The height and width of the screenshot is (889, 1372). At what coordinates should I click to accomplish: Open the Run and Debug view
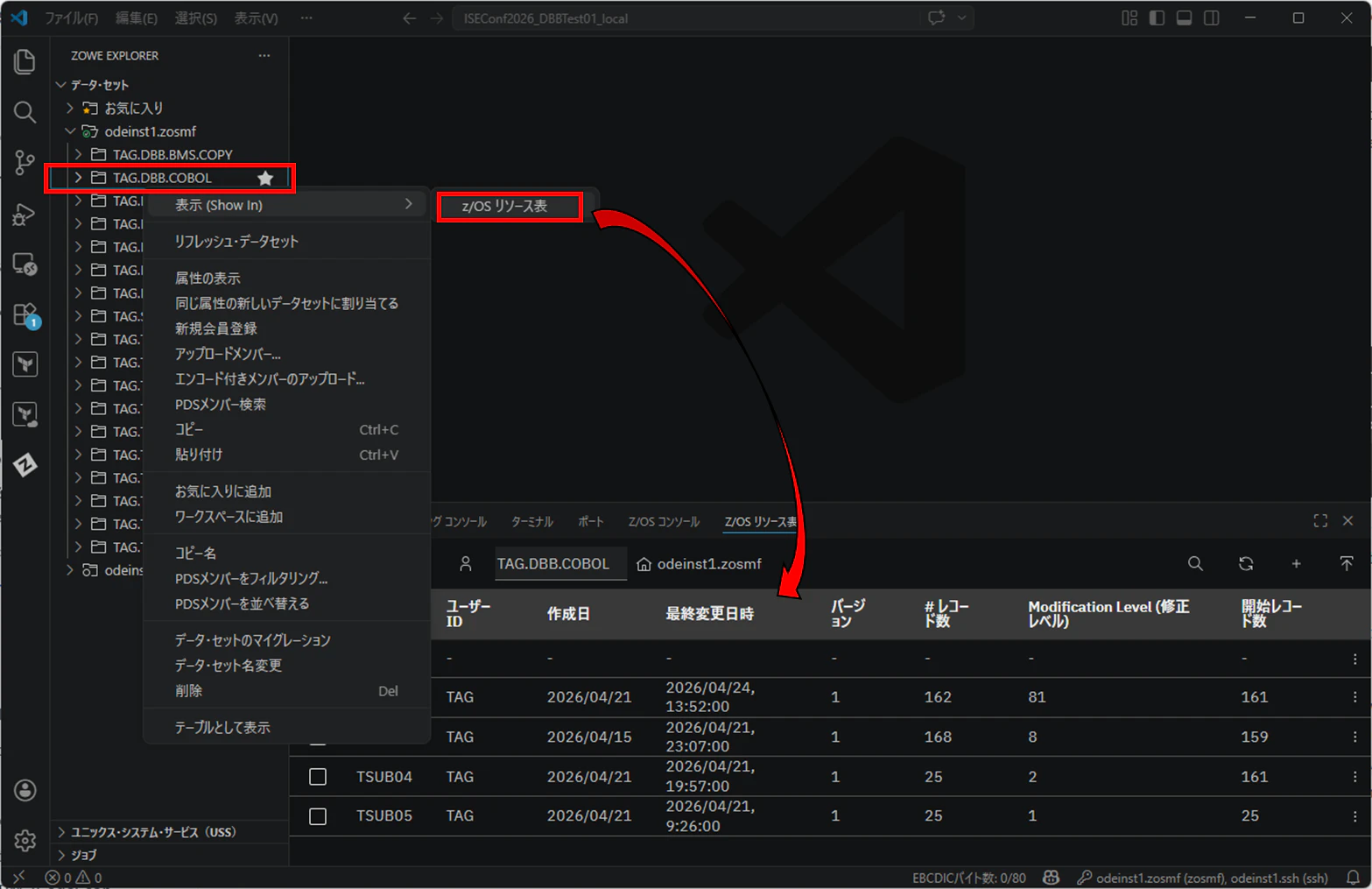pos(25,213)
